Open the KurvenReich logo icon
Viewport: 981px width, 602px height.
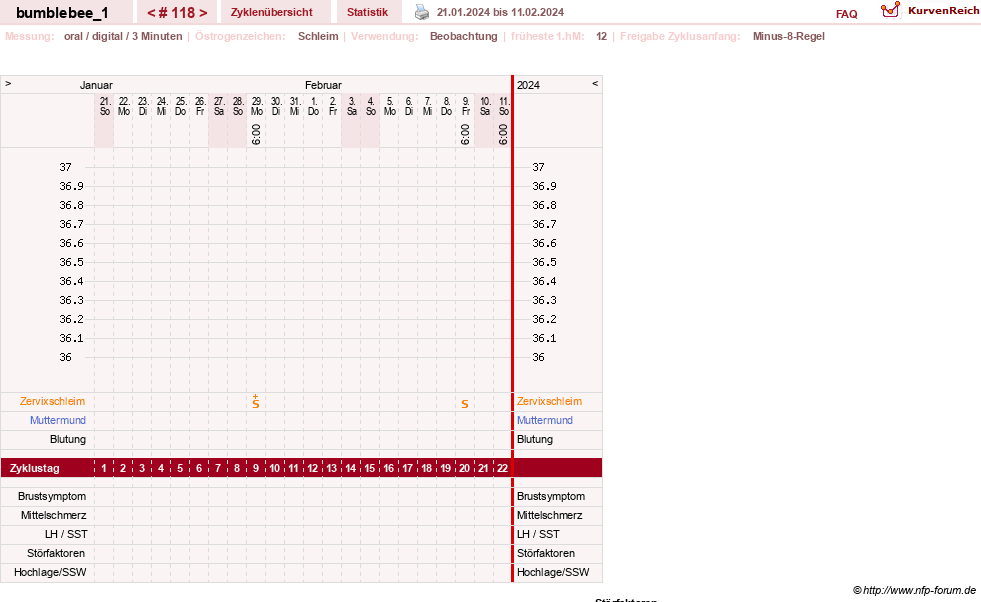pos(890,10)
